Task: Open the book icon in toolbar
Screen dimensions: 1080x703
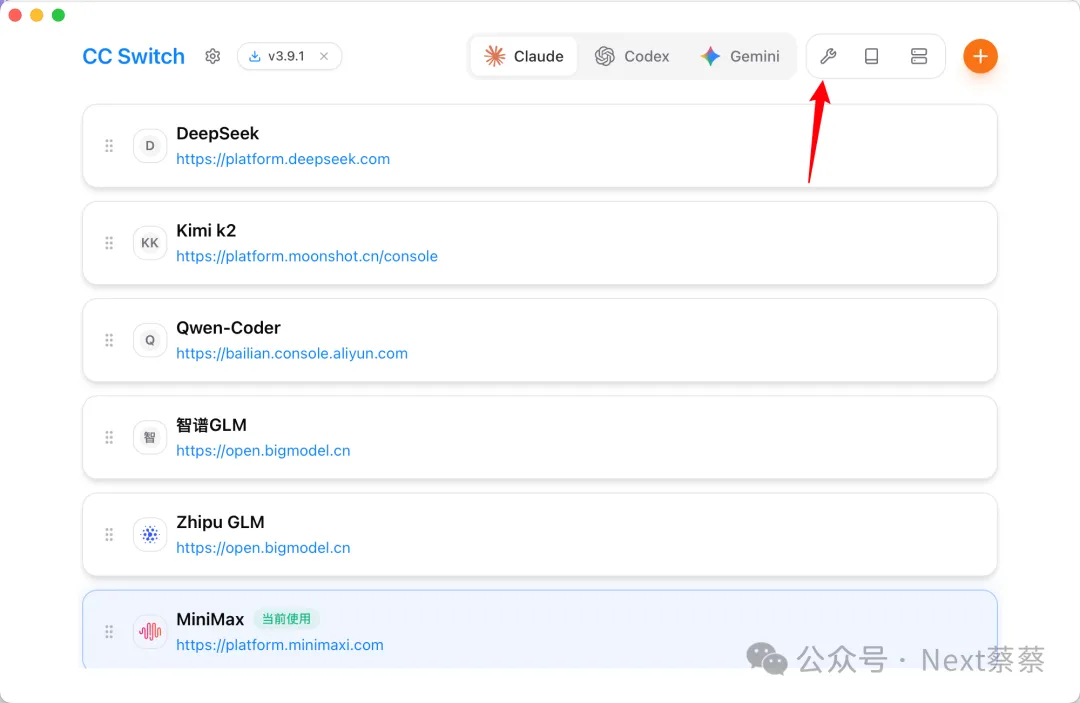Action: 872,57
